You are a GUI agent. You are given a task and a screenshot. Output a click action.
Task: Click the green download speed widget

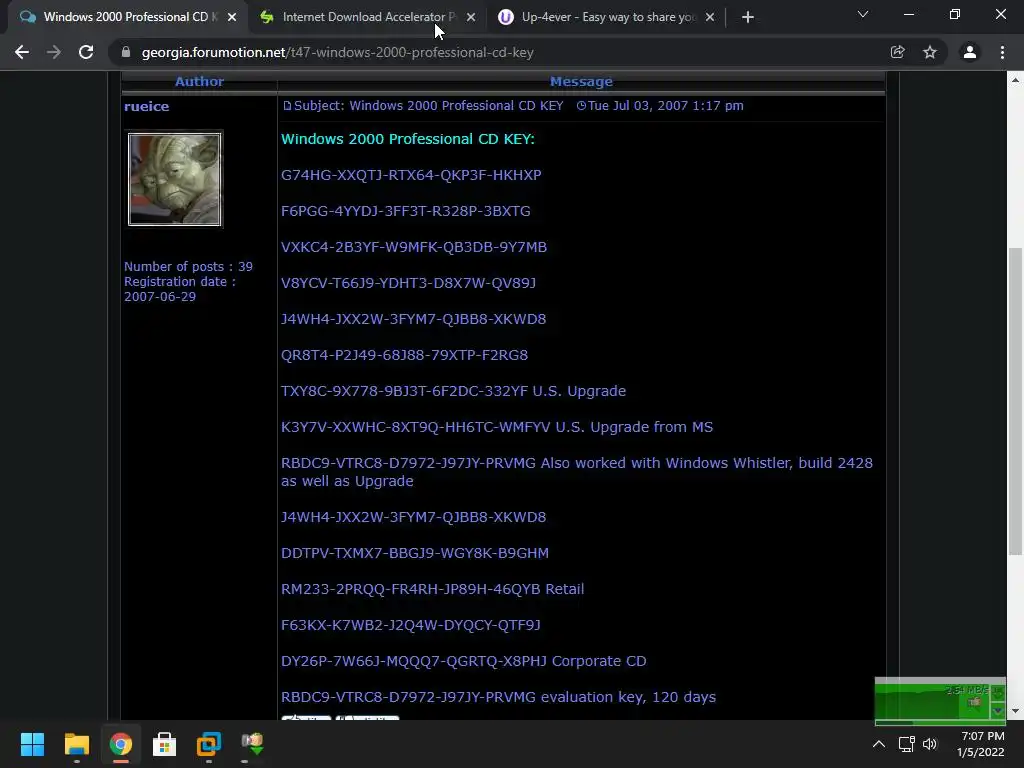tap(940, 701)
